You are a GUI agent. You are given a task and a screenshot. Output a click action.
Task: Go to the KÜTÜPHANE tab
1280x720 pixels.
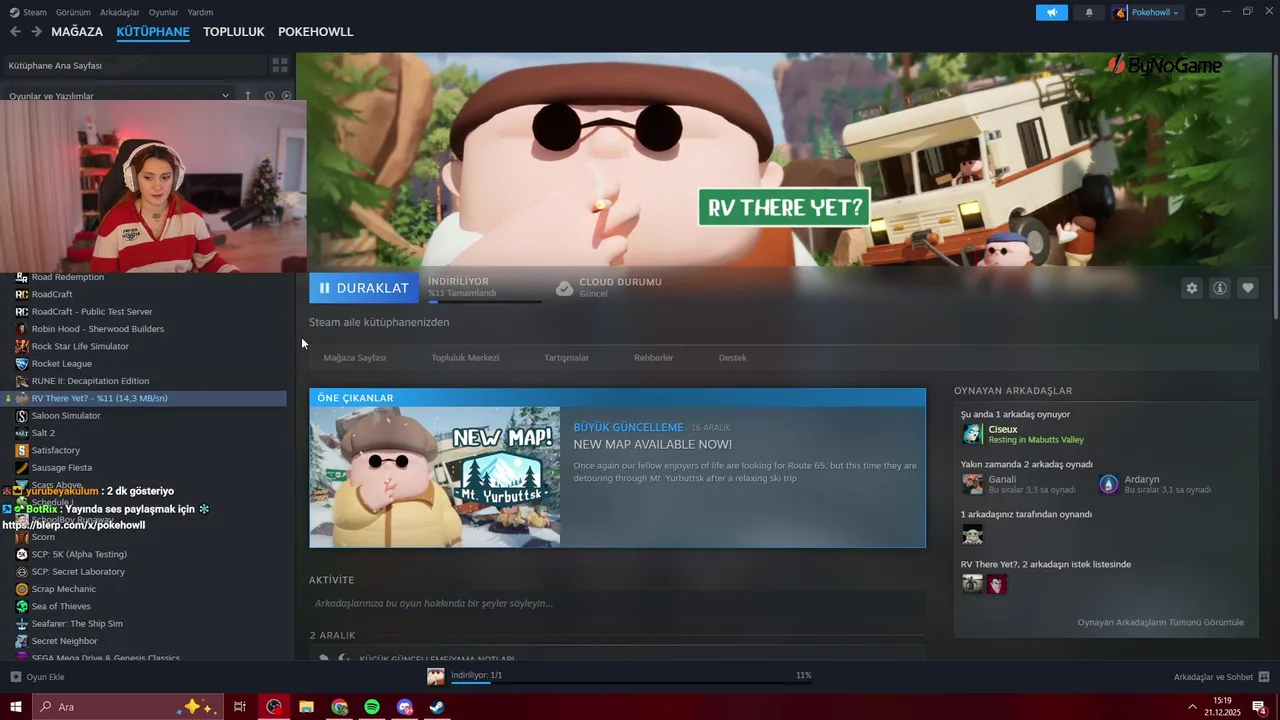[x=153, y=32]
